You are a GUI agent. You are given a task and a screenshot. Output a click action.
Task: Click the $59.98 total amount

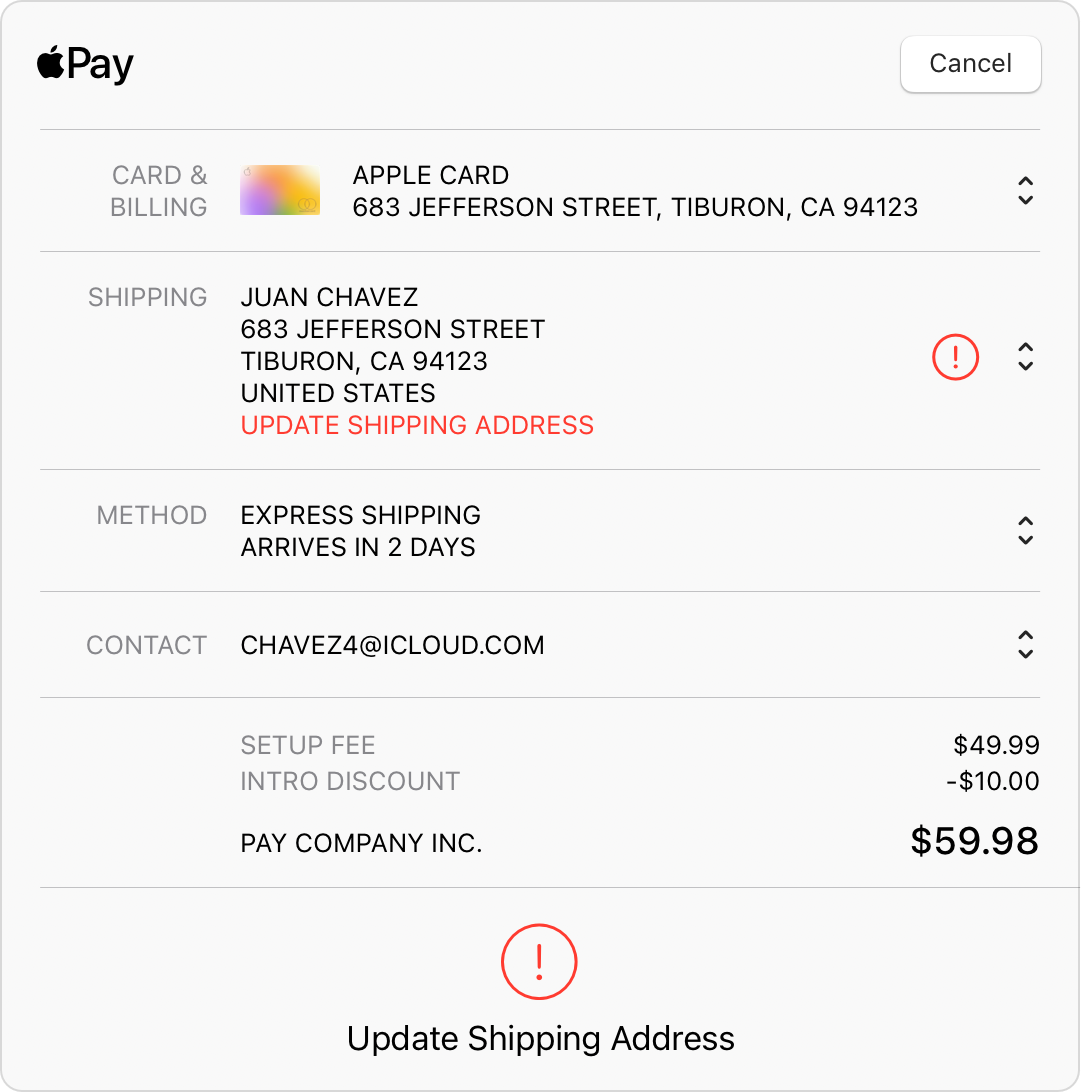point(974,841)
